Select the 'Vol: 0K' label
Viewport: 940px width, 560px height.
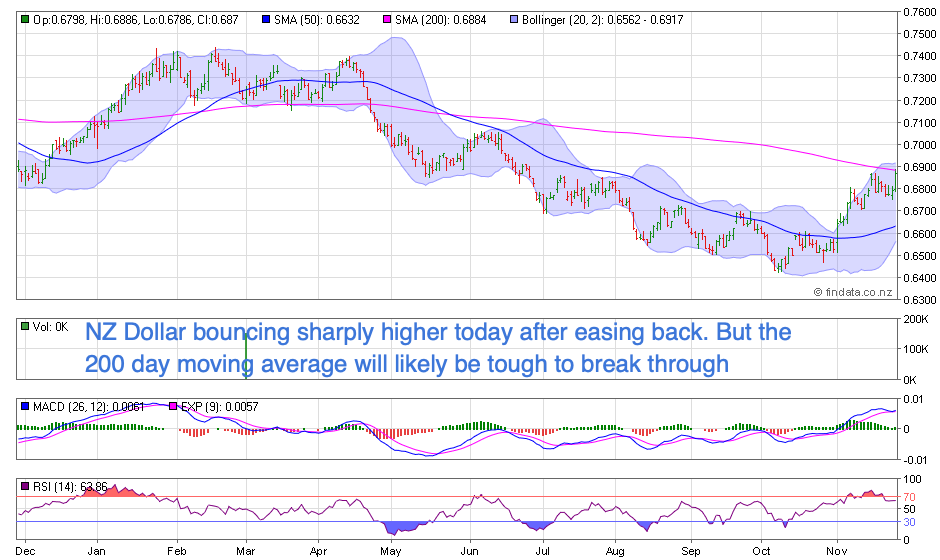[50, 327]
